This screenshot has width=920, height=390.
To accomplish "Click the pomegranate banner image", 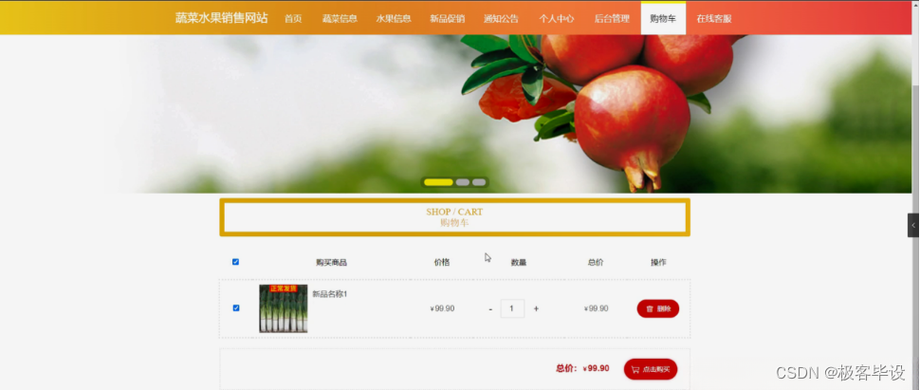I will pyautogui.click(x=455, y=114).
